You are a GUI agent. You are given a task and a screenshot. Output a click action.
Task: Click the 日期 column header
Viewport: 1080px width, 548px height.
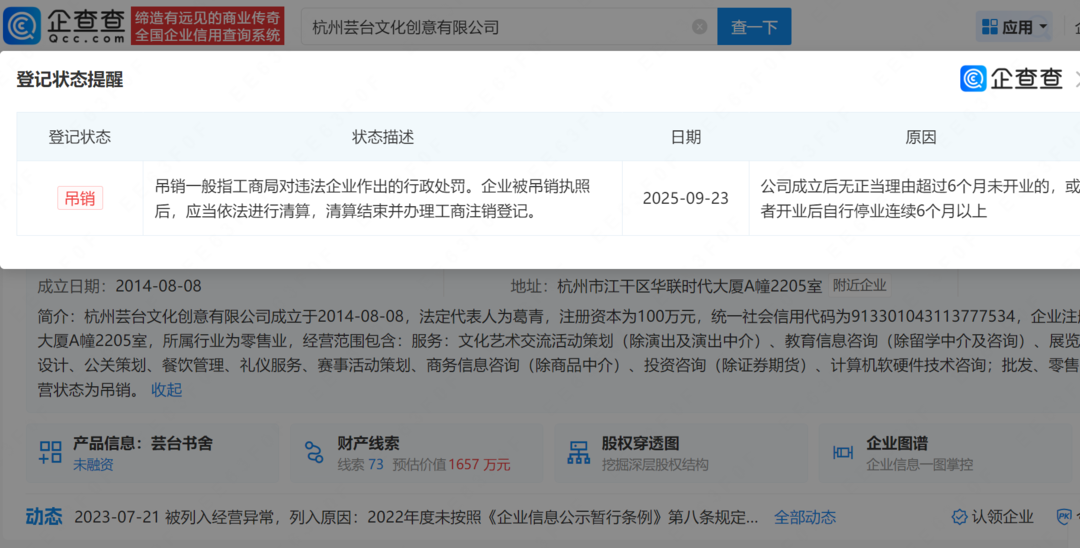click(x=685, y=137)
